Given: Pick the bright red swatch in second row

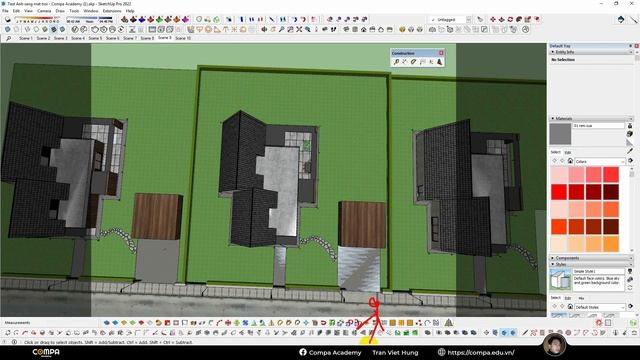Looking at the screenshot, I should tap(559, 192).
